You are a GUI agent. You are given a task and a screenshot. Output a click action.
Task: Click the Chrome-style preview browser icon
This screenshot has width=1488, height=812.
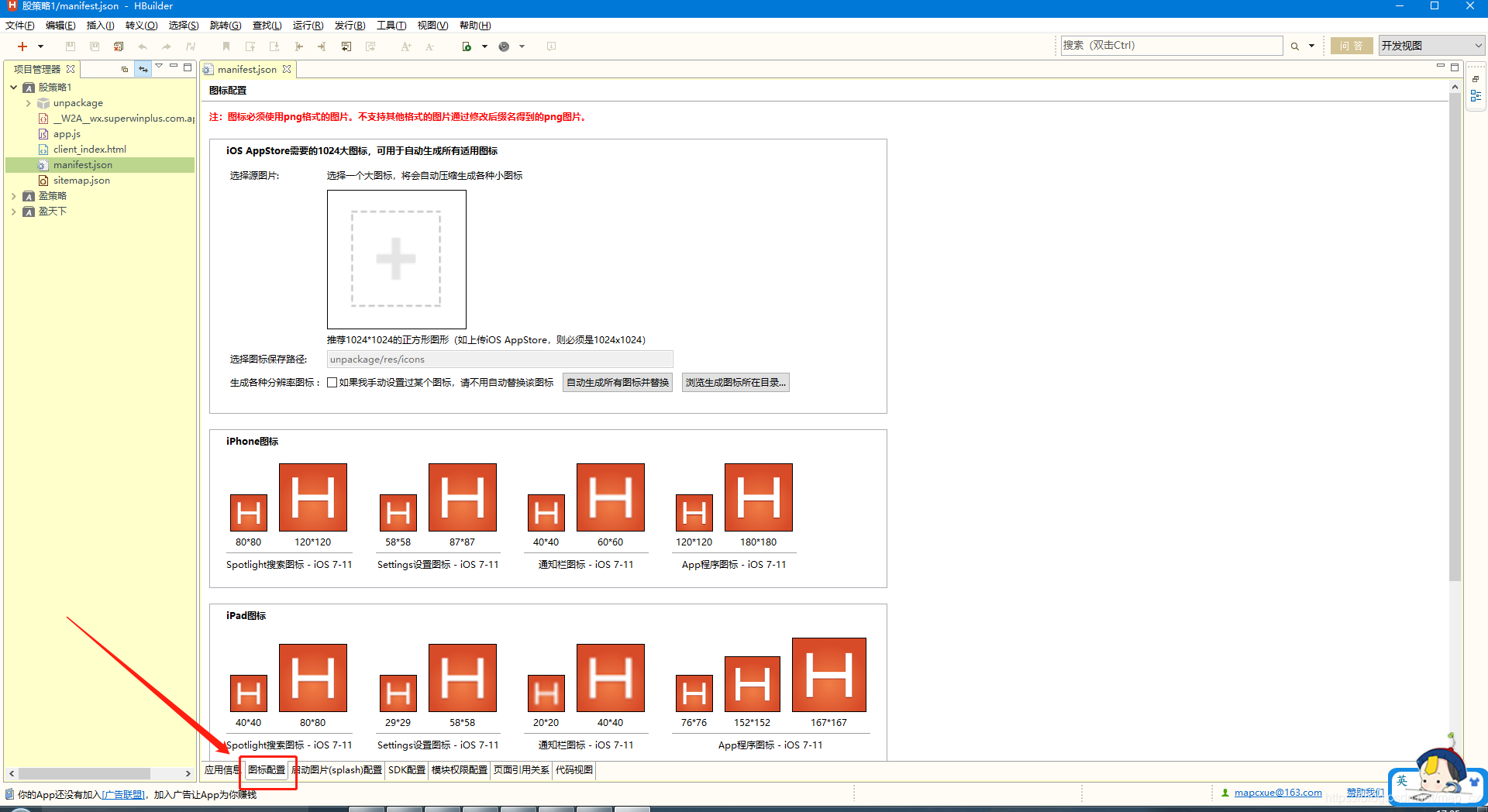(504, 46)
